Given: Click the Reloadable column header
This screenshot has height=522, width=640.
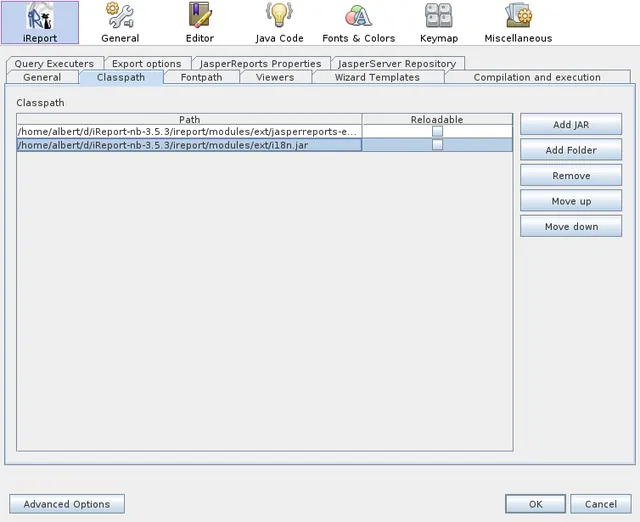Looking at the screenshot, I should [437, 120].
